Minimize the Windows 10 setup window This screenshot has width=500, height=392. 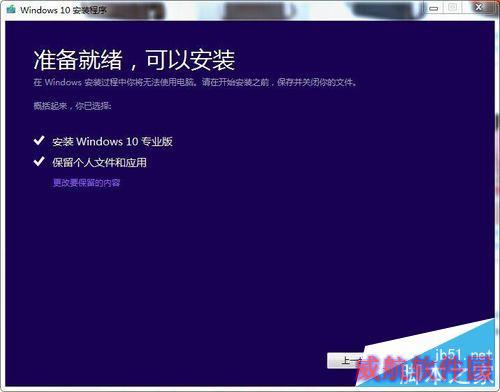pyautogui.click(x=433, y=8)
